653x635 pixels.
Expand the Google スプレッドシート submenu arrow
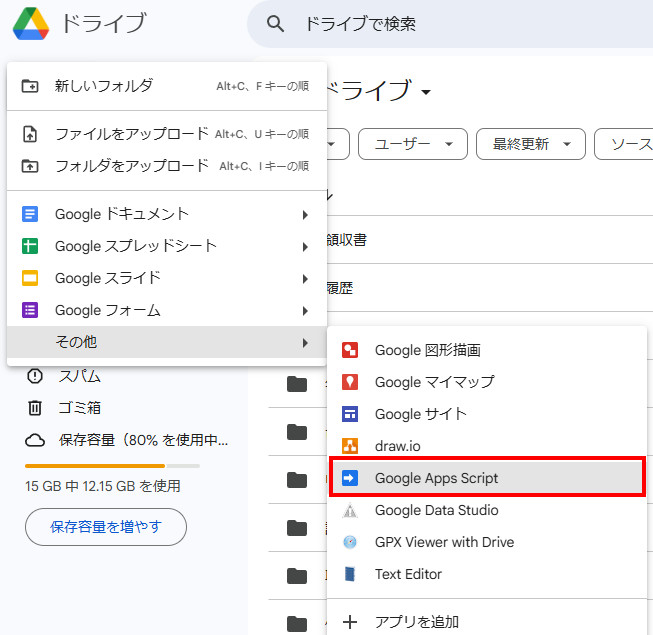click(x=305, y=247)
